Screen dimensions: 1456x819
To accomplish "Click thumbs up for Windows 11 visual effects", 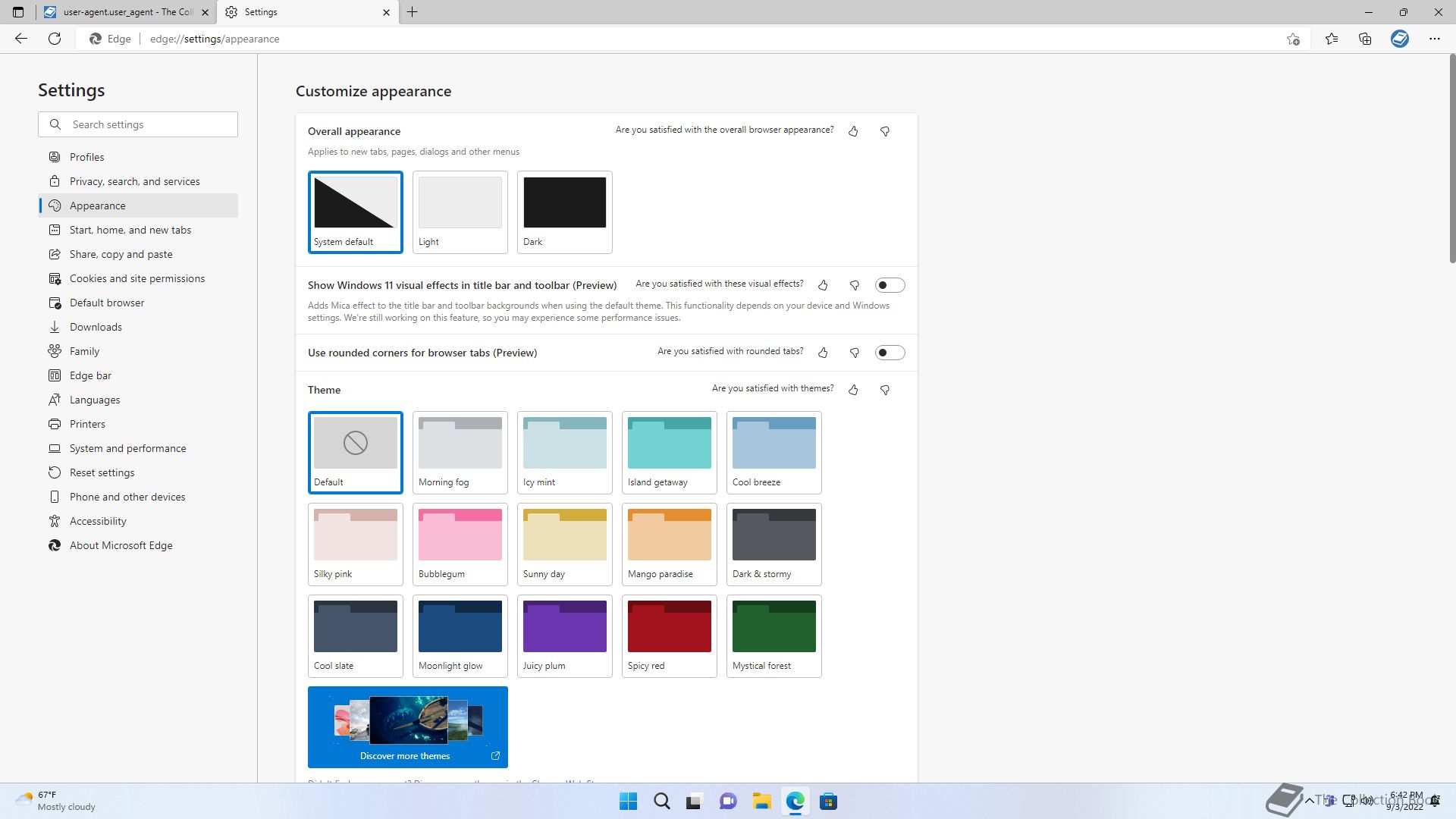I will pos(823,285).
